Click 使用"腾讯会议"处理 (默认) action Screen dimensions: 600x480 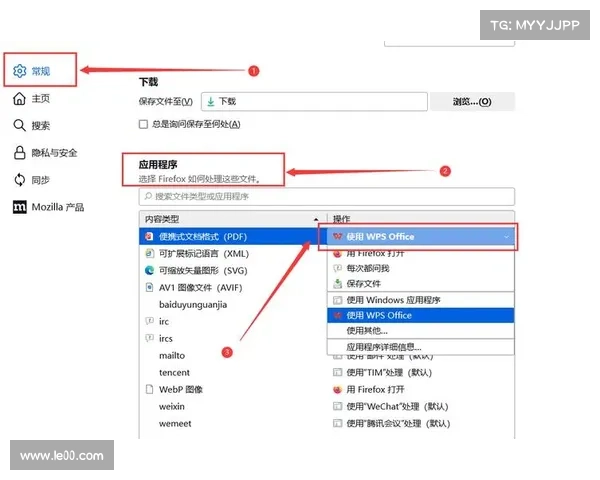pos(398,423)
